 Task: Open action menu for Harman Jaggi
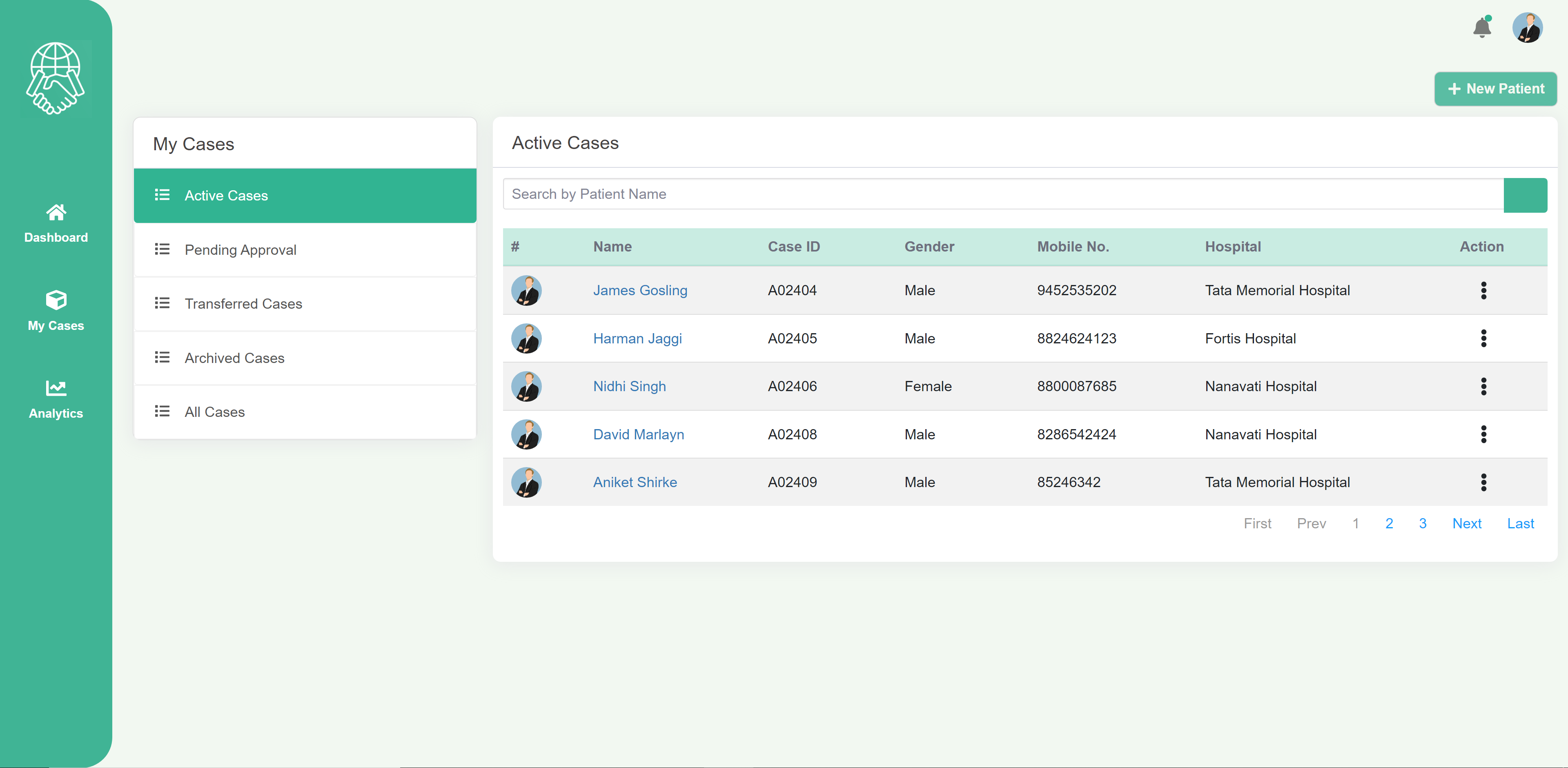[1483, 338]
